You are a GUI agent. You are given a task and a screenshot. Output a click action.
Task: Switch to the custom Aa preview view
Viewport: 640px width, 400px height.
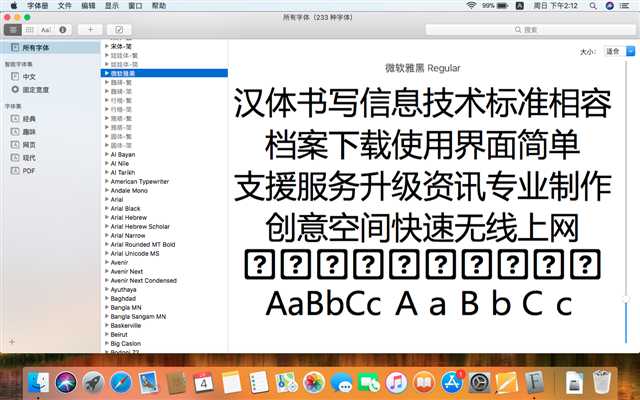coord(46,30)
